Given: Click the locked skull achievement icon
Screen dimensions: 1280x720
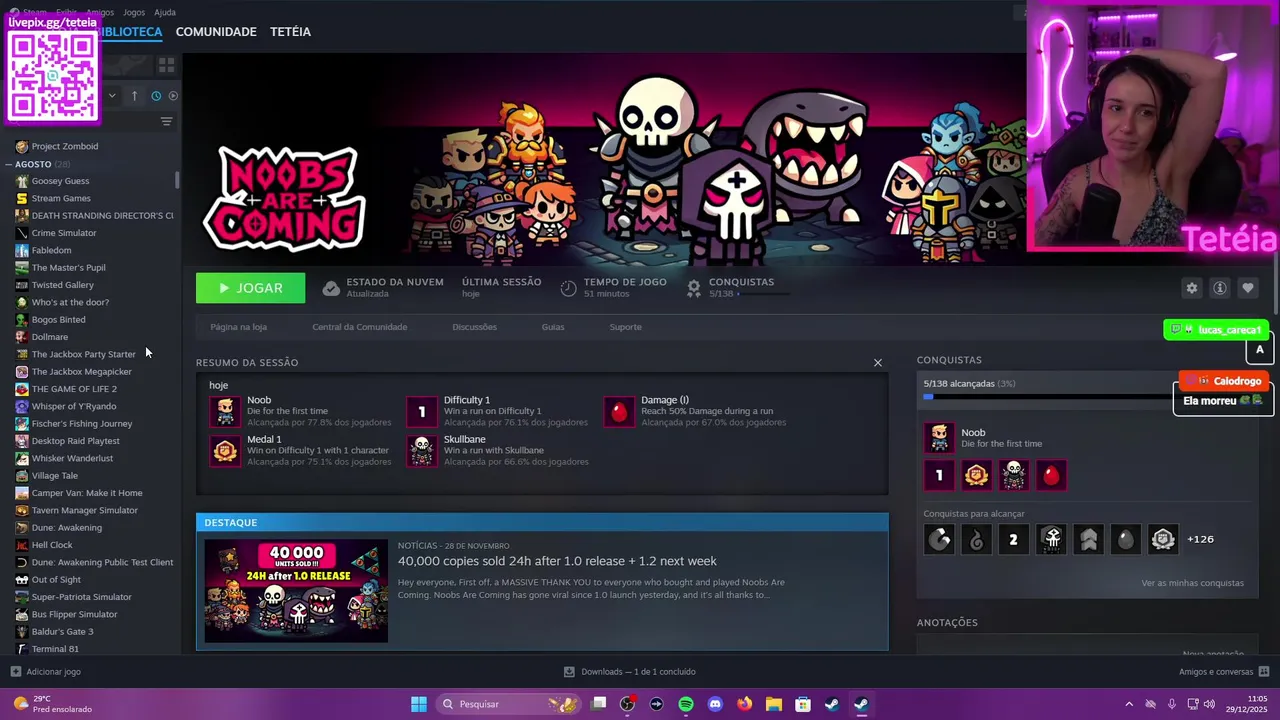Looking at the screenshot, I should pos(1051,540).
